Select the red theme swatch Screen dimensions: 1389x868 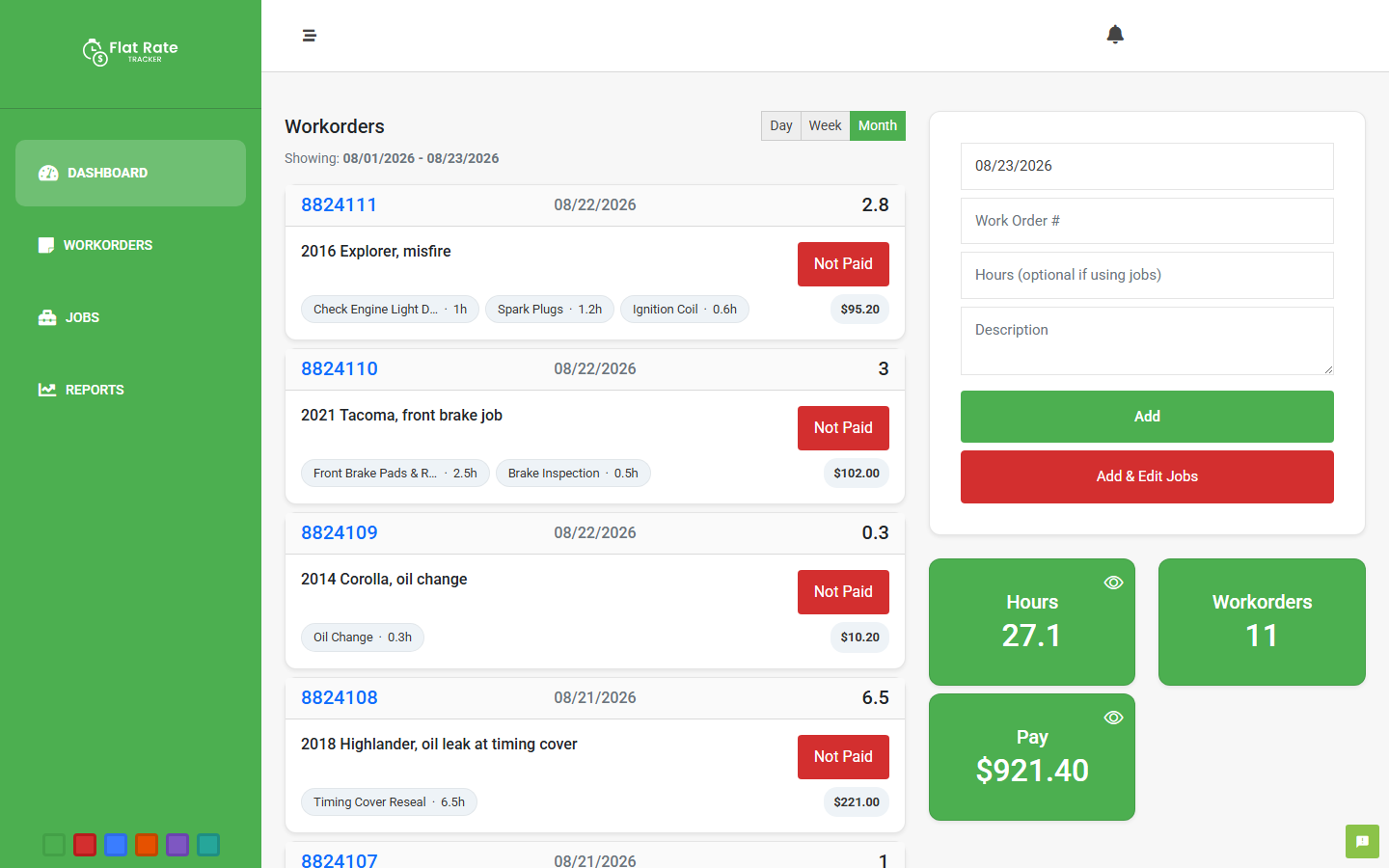85,845
